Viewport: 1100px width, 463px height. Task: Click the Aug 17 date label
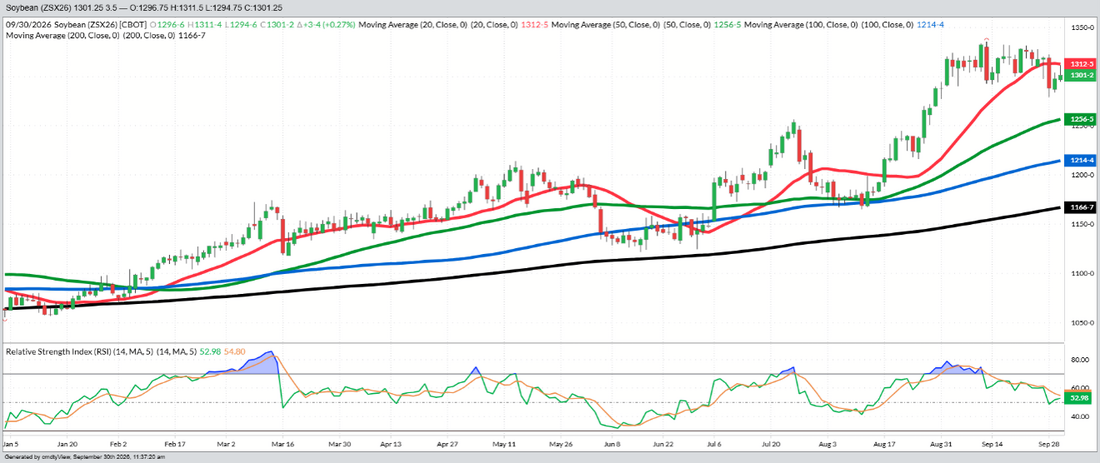point(886,444)
